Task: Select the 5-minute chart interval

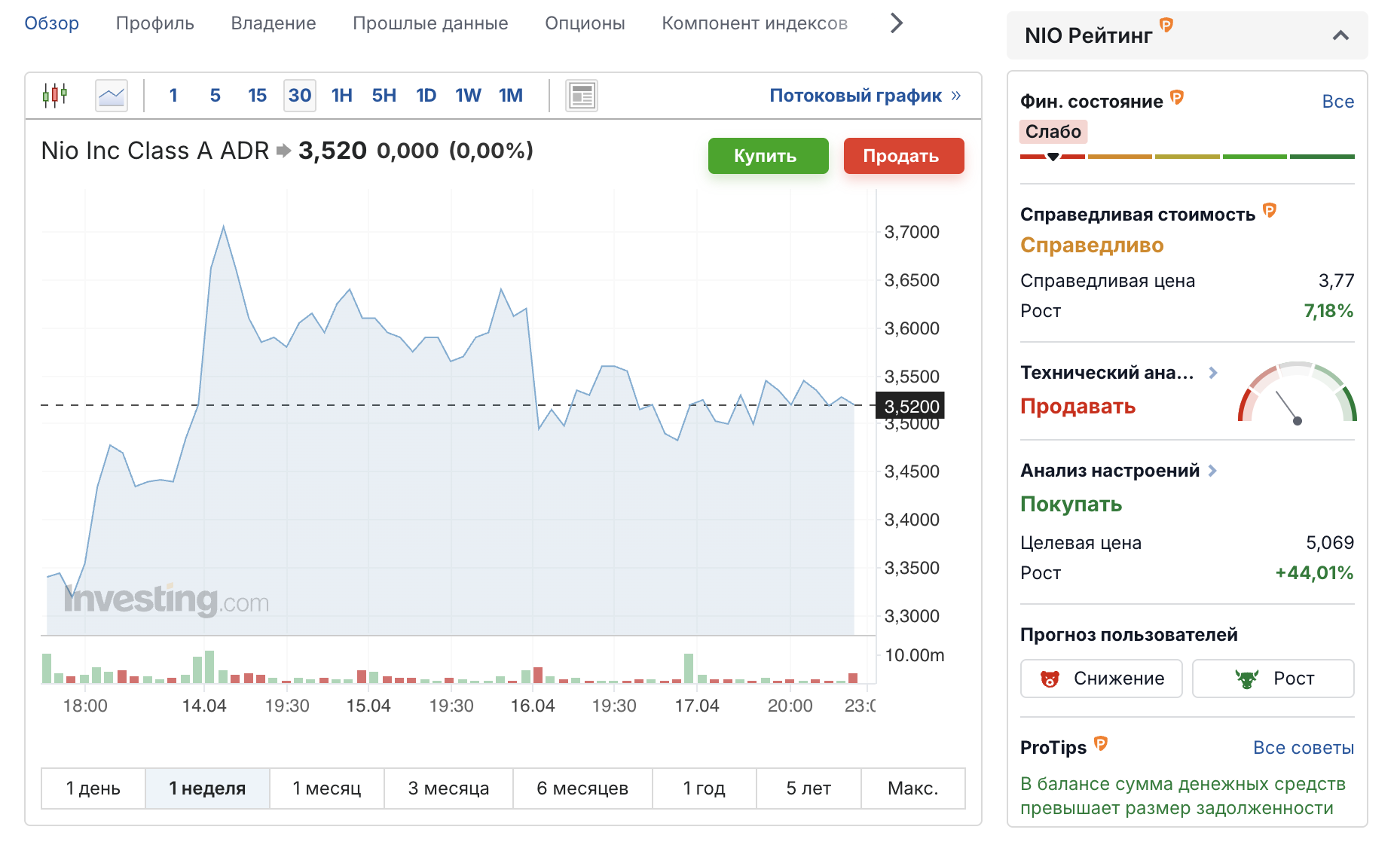Action: (x=216, y=96)
